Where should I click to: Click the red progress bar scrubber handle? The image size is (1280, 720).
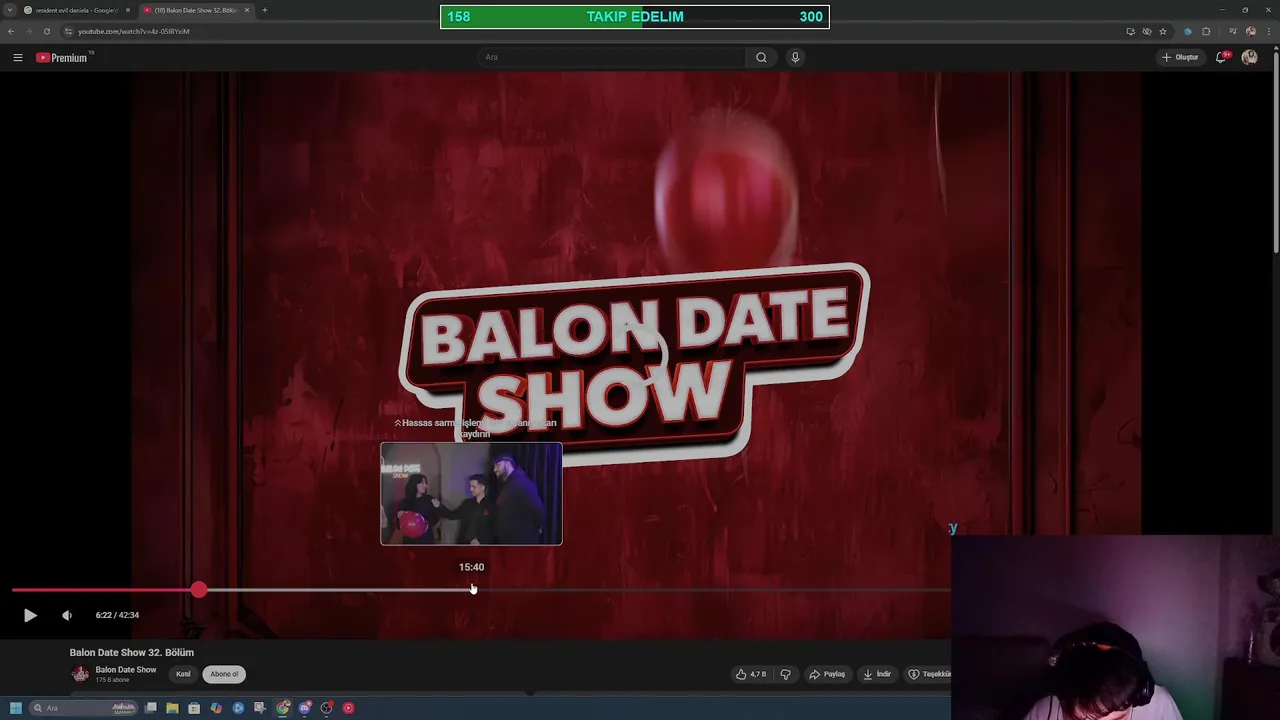click(x=199, y=590)
